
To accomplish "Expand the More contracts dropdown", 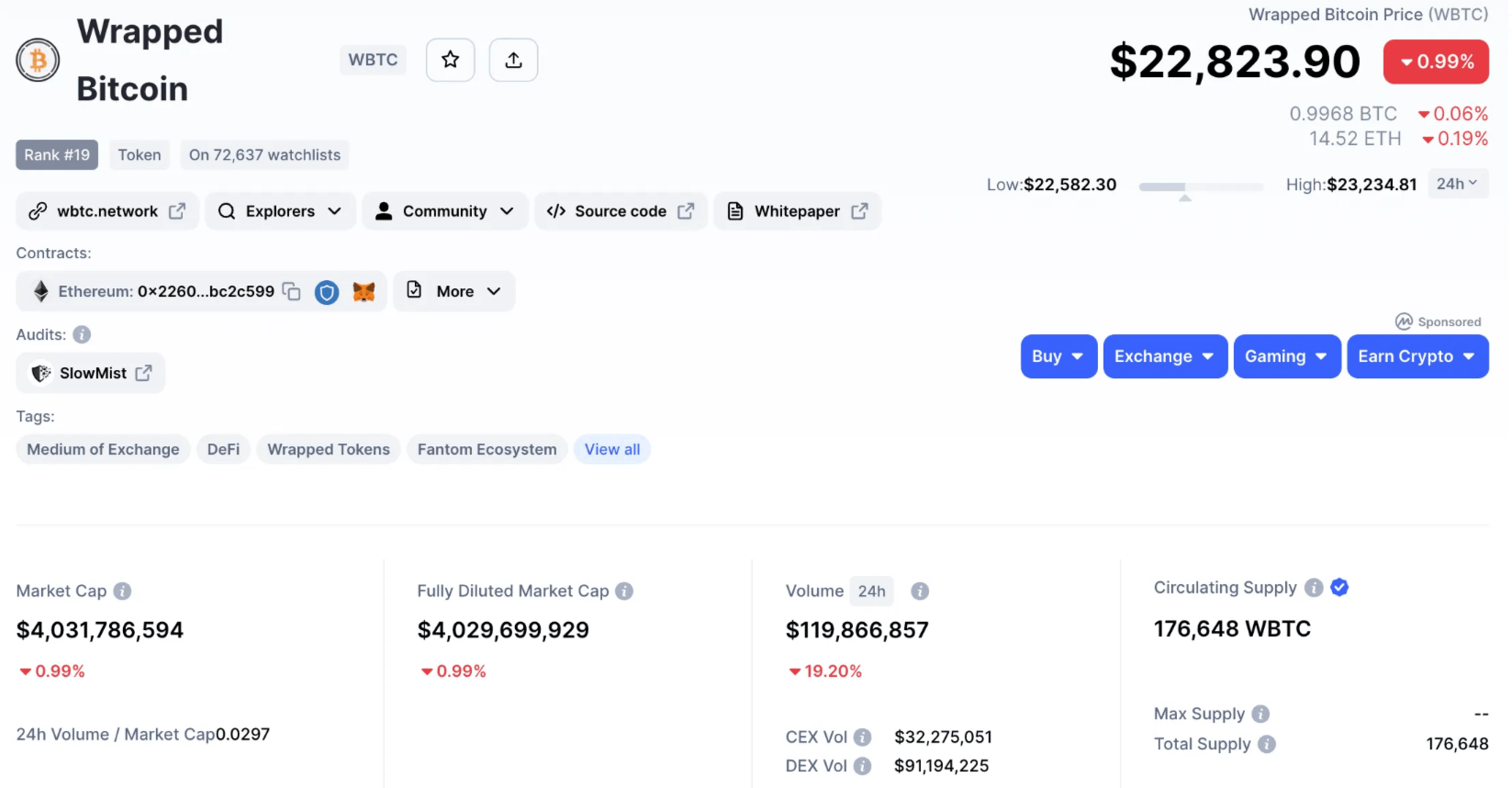I will pyautogui.click(x=454, y=291).
